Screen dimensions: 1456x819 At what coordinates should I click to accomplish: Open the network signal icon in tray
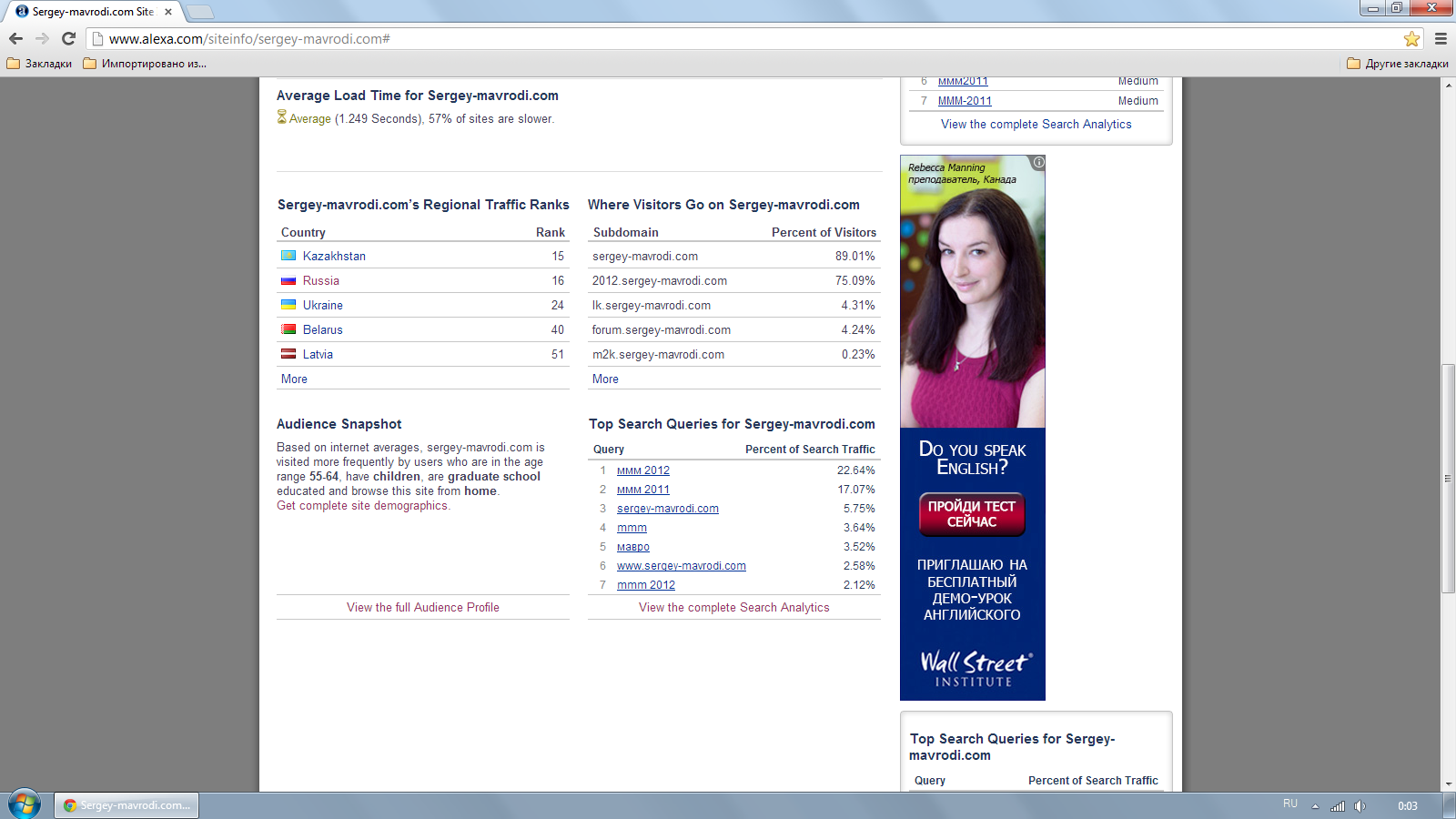1337,805
